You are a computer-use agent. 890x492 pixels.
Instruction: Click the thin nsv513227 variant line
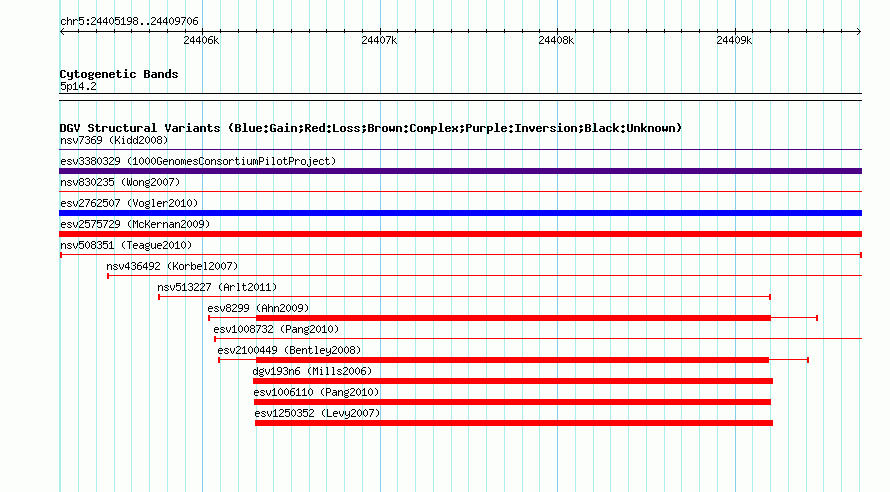click(464, 297)
